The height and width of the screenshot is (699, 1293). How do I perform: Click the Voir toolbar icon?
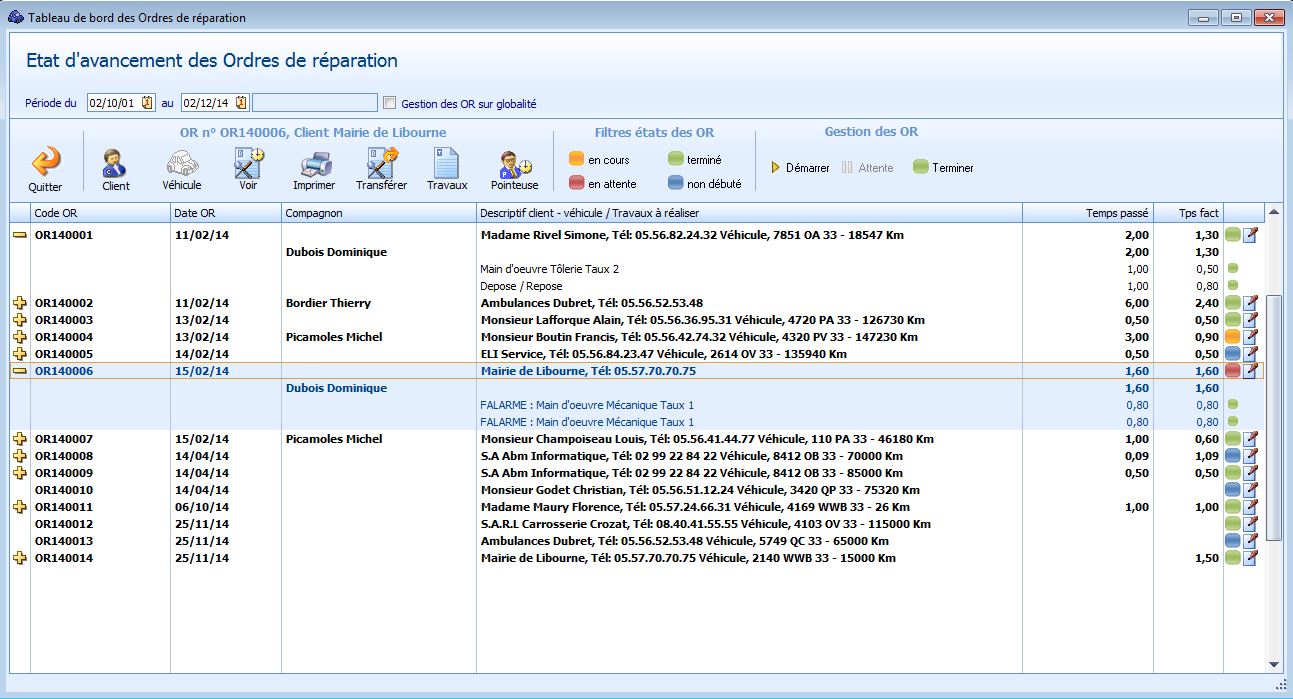point(248,162)
